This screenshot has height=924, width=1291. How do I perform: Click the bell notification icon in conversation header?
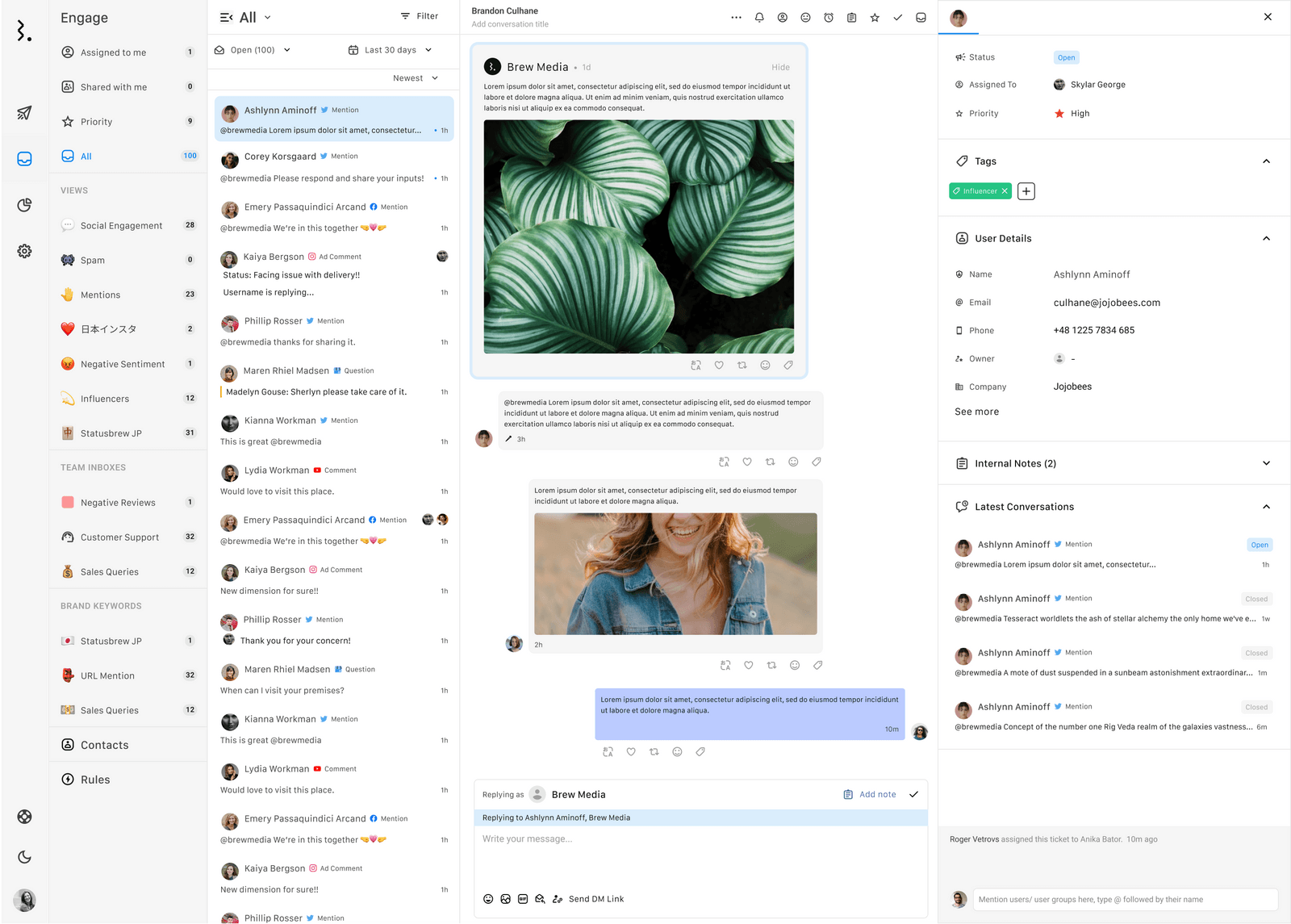(759, 18)
